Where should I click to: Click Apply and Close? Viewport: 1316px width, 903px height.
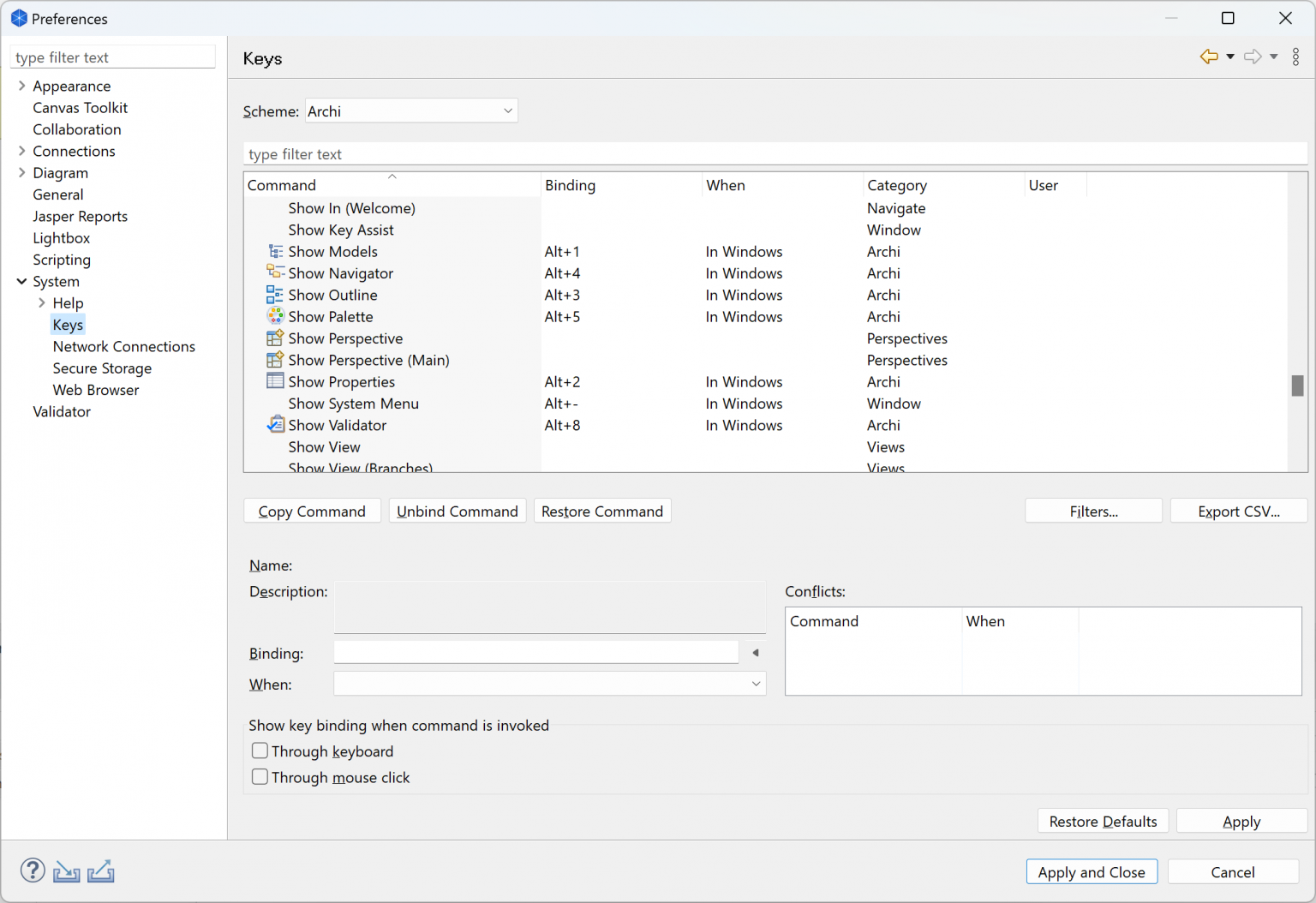[1092, 871]
